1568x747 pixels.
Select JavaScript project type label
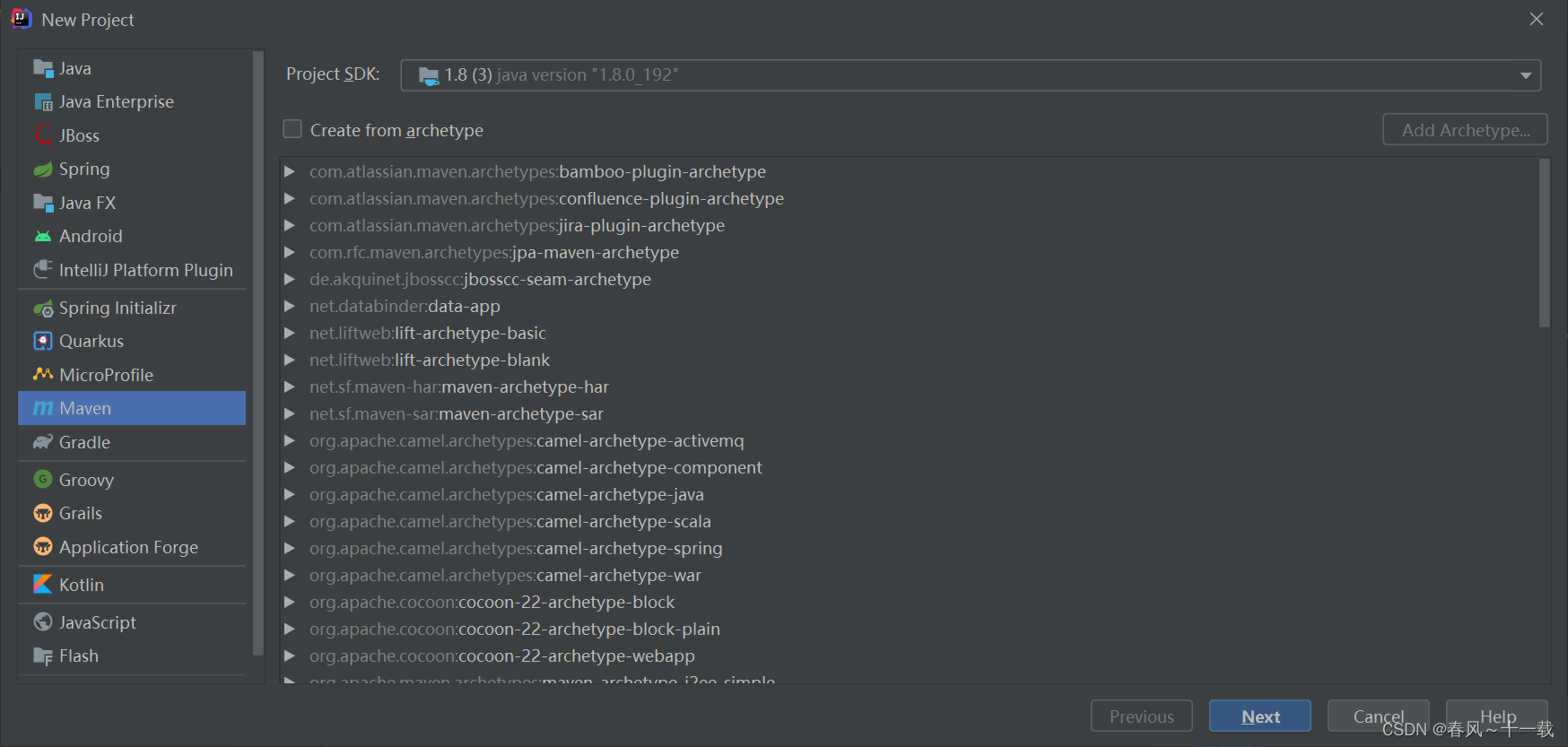98,622
